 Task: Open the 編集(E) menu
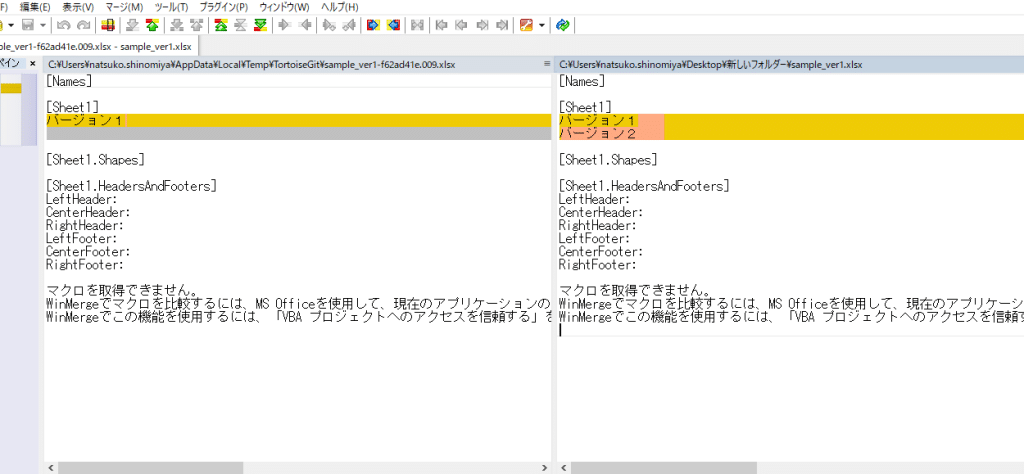[x=36, y=7]
